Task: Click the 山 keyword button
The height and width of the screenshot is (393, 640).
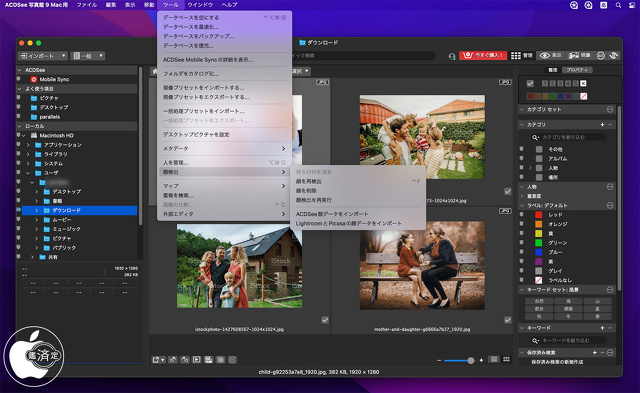Action: [x=597, y=301]
